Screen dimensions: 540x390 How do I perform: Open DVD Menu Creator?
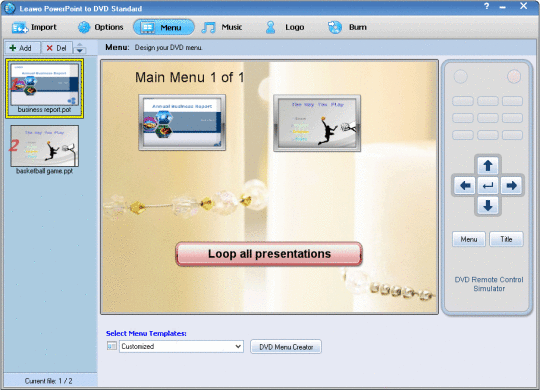286,347
